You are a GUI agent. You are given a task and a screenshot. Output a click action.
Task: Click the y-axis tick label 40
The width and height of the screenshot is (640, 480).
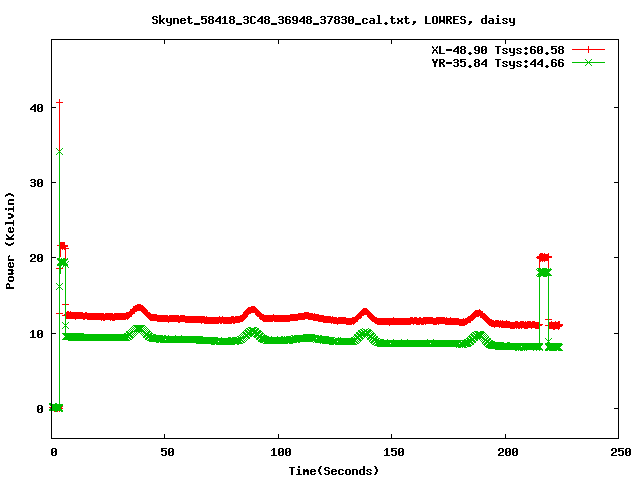pyautogui.click(x=36, y=108)
